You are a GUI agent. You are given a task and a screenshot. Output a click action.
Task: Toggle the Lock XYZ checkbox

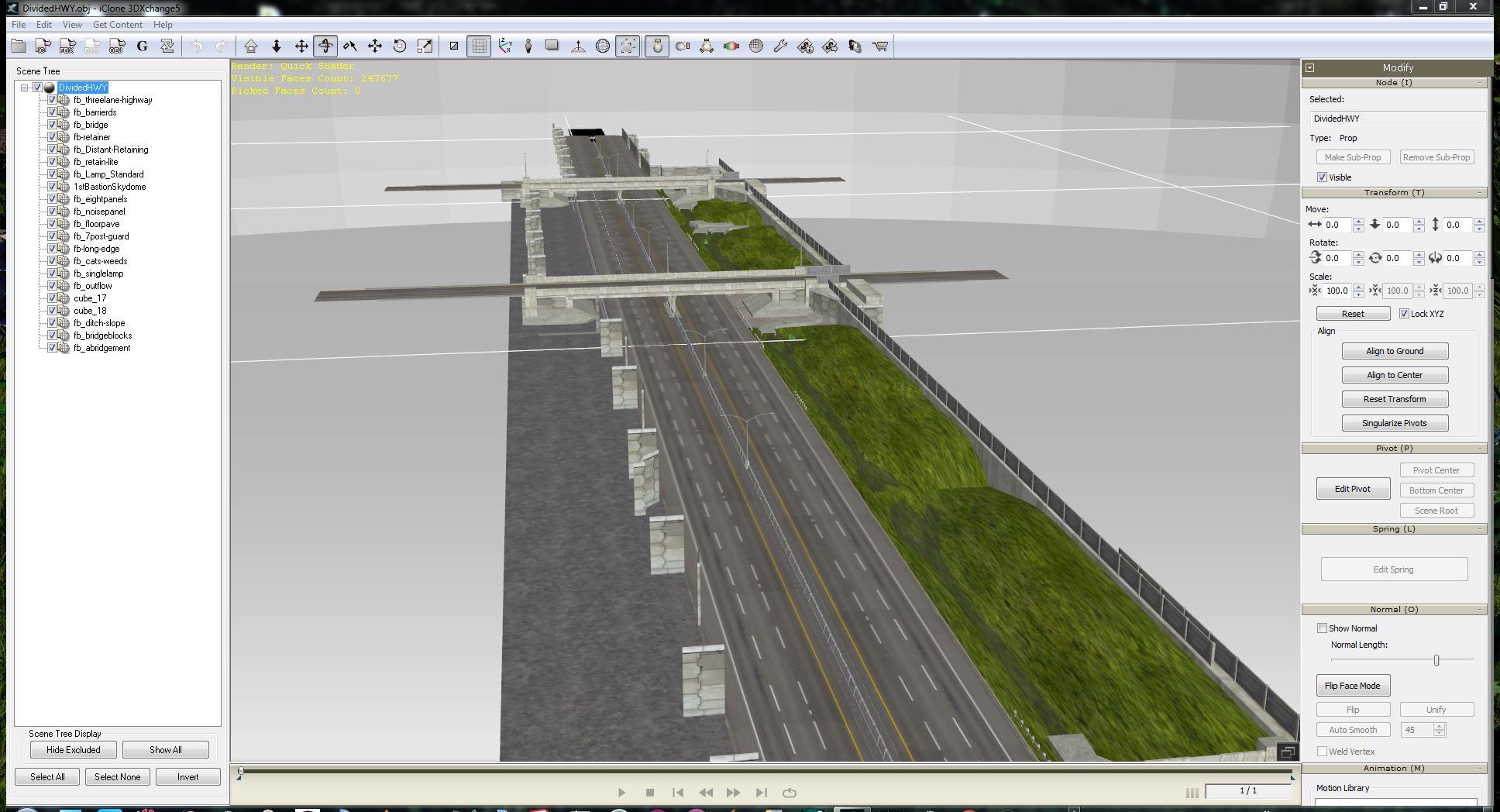(1404, 314)
